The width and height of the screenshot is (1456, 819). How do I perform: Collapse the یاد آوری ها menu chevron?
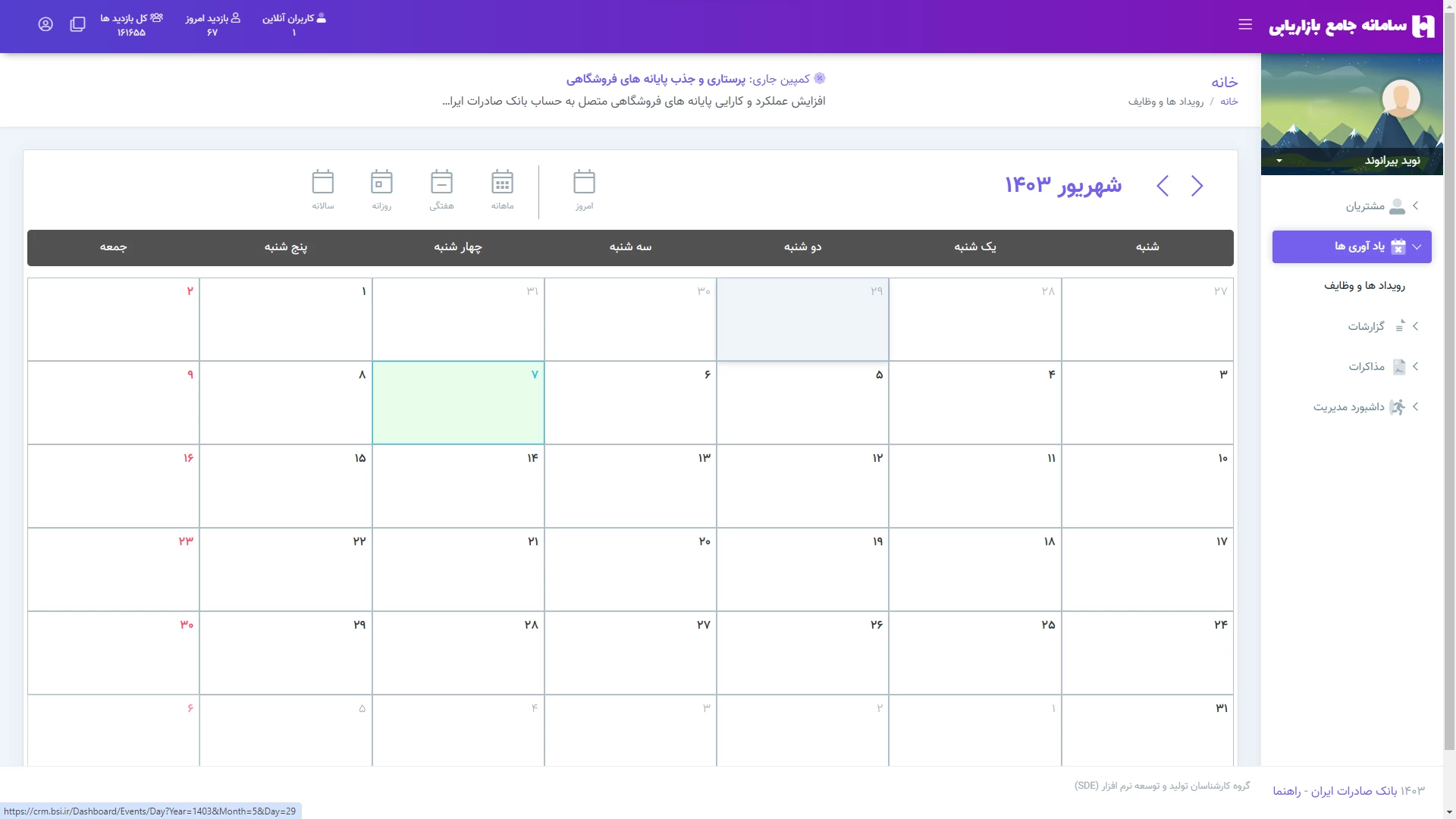click(1417, 247)
